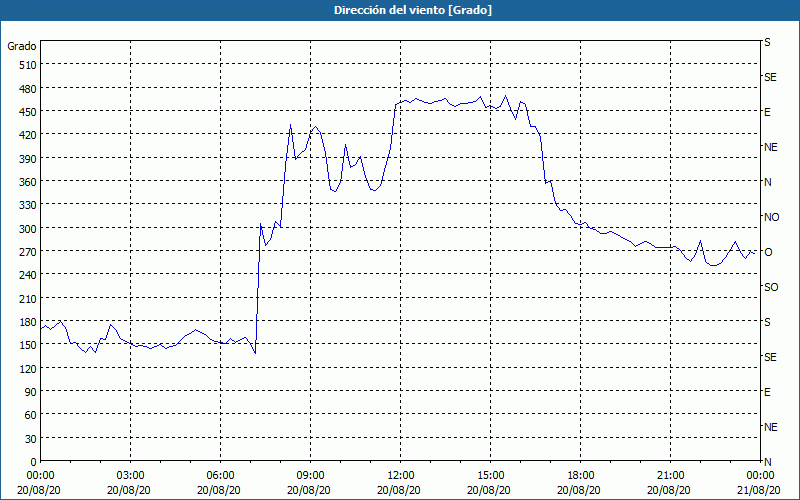The width and height of the screenshot is (800, 500).
Task: Select the 90 degree axis label
Action: [31, 392]
